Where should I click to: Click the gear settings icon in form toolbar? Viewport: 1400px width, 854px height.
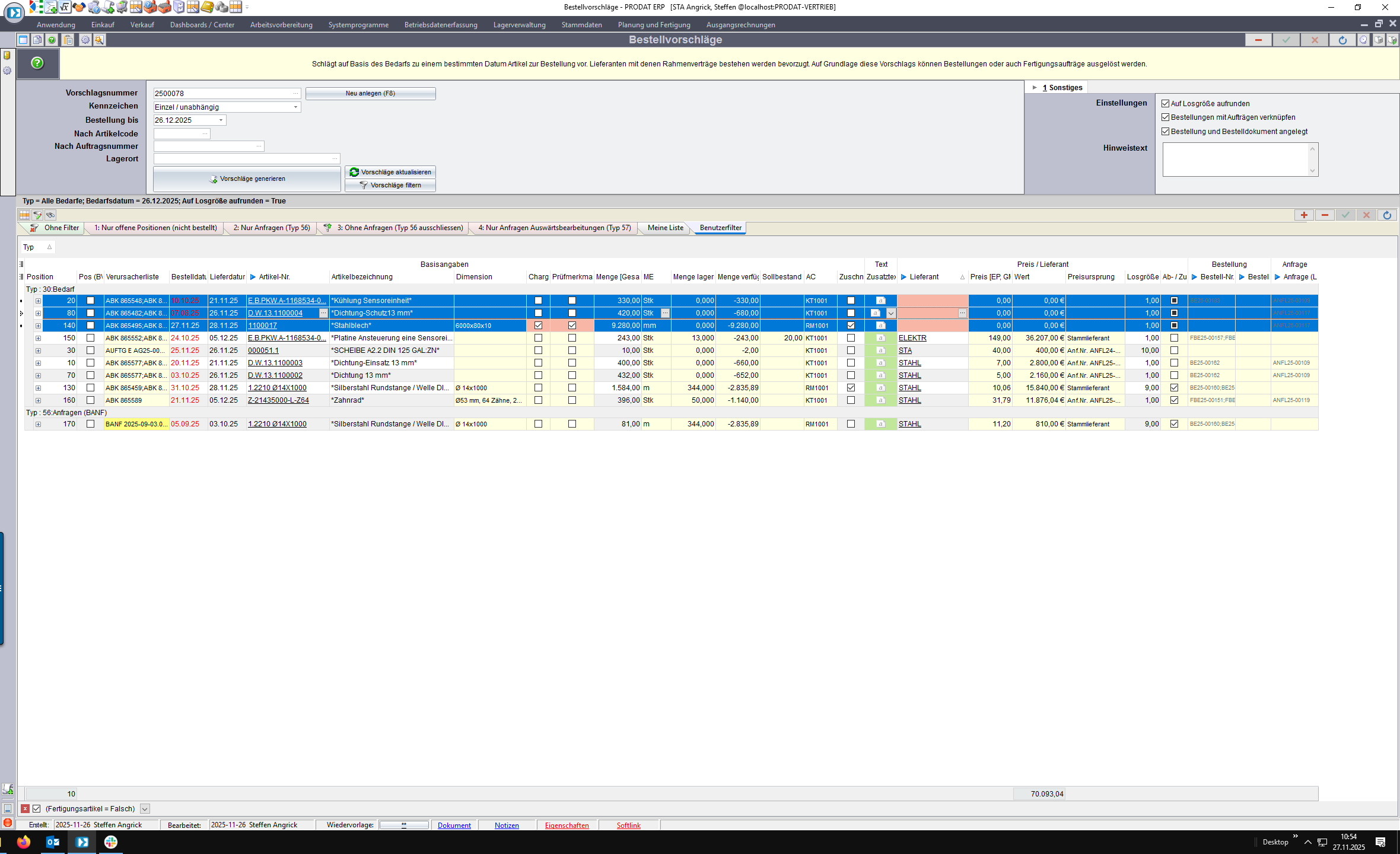tap(85, 40)
